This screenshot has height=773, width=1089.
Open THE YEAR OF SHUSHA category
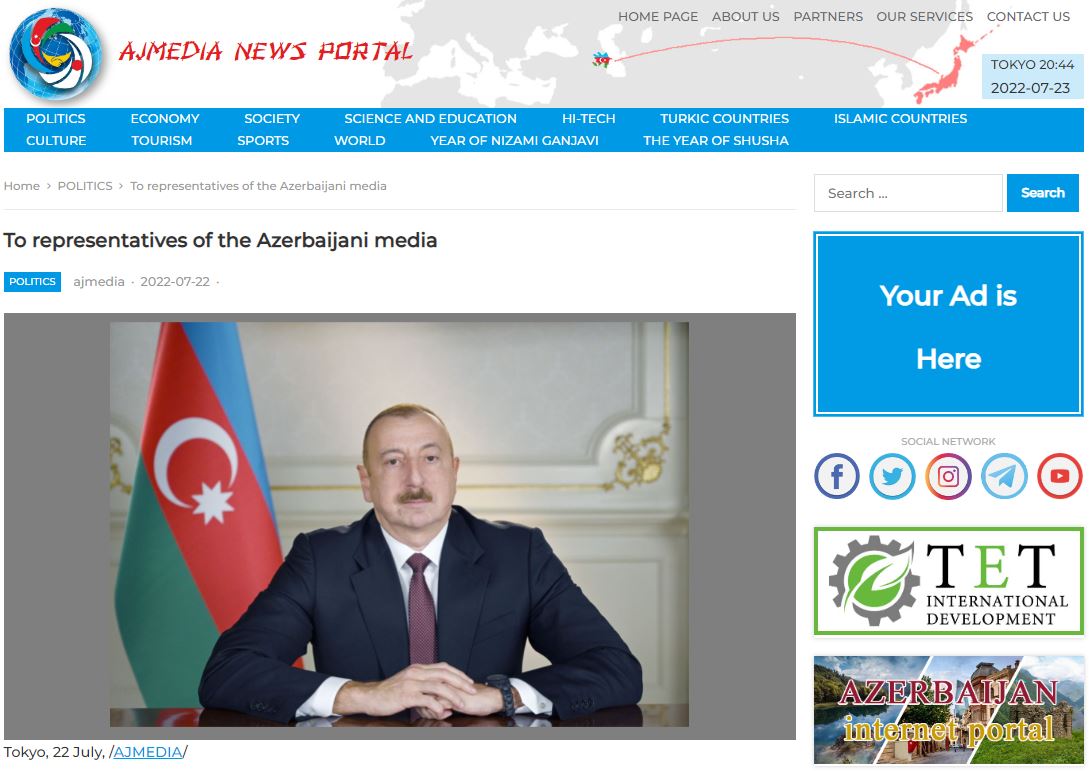[x=715, y=140]
